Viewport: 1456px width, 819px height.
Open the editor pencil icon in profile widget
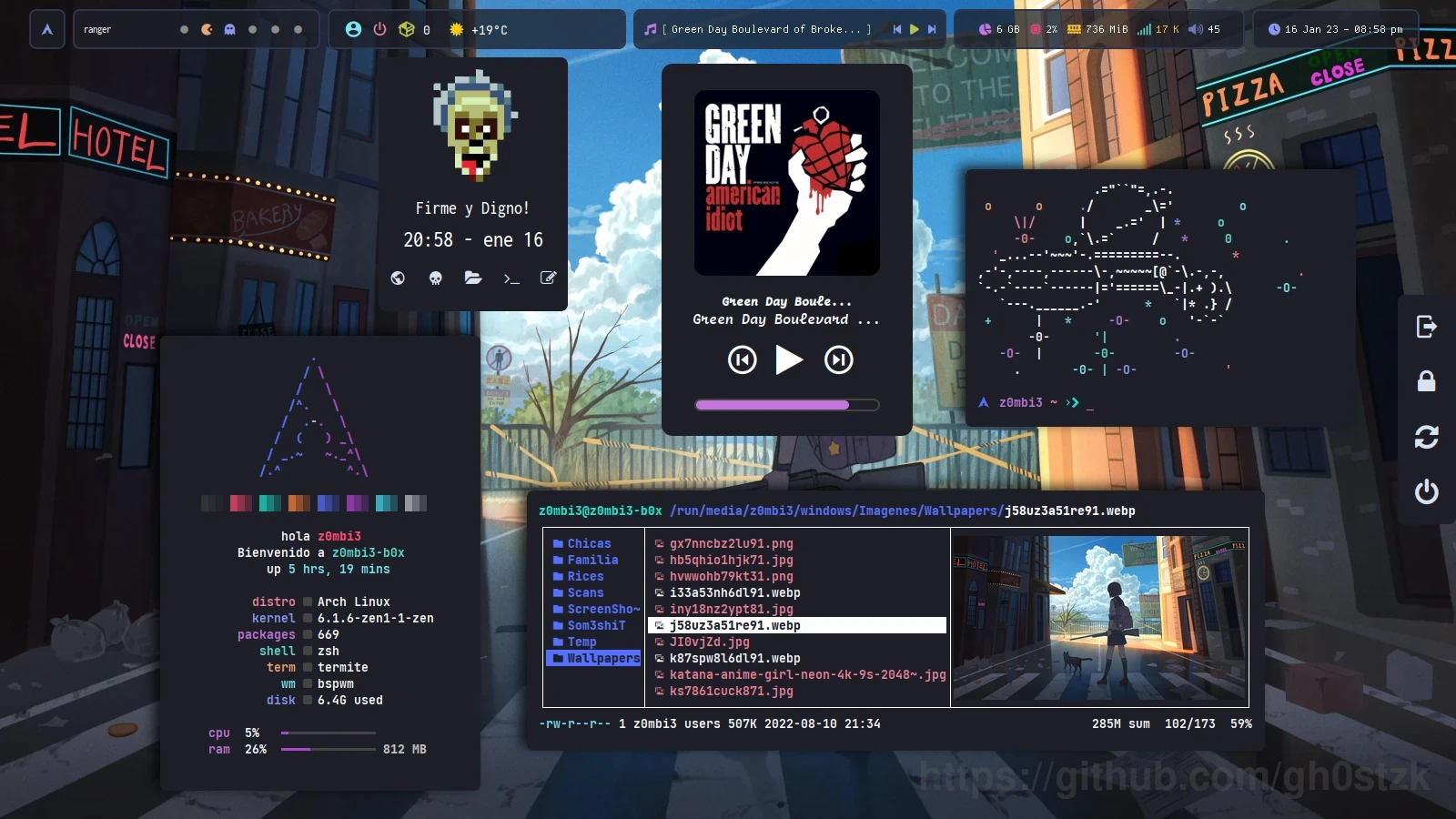click(549, 278)
